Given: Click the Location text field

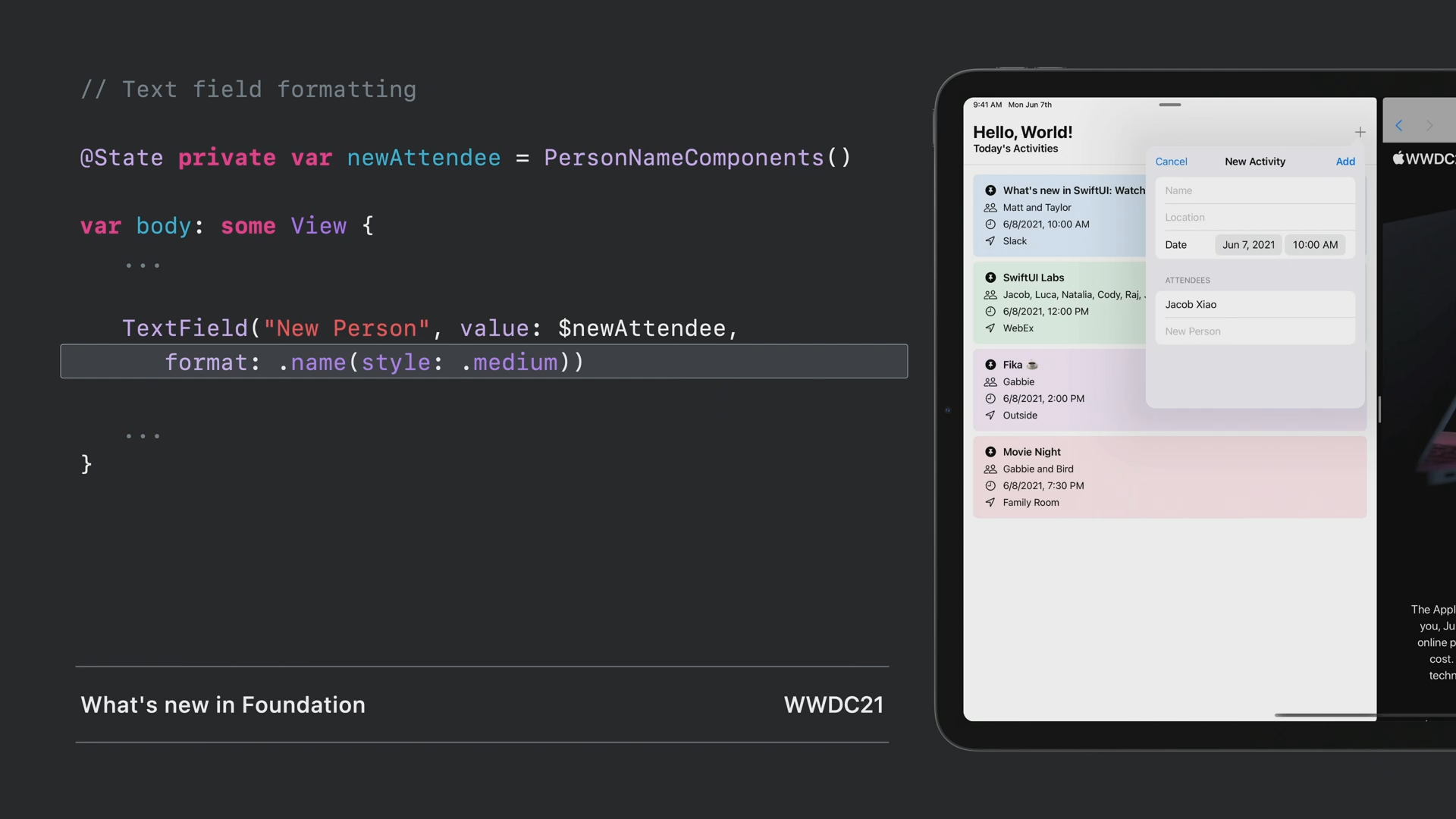Looking at the screenshot, I should pyautogui.click(x=1255, y=218).
